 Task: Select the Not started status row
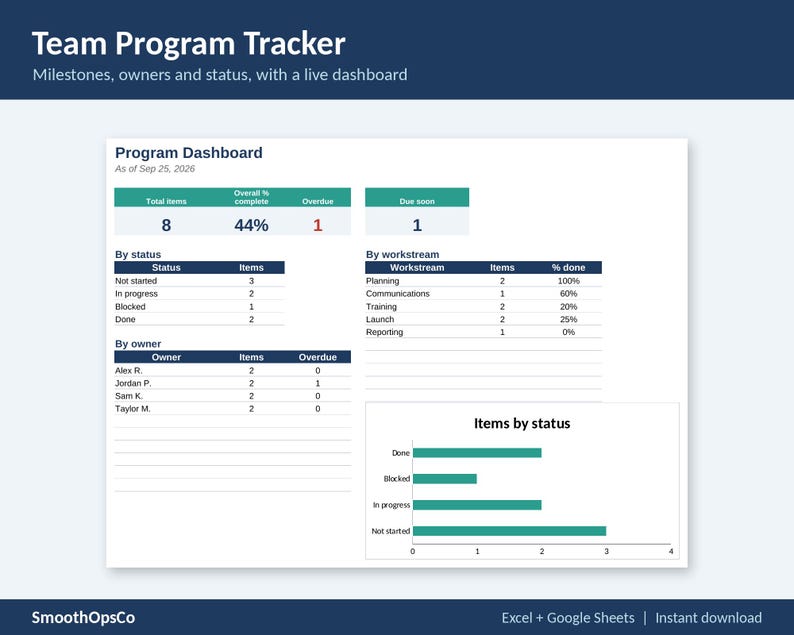(200, 281)
